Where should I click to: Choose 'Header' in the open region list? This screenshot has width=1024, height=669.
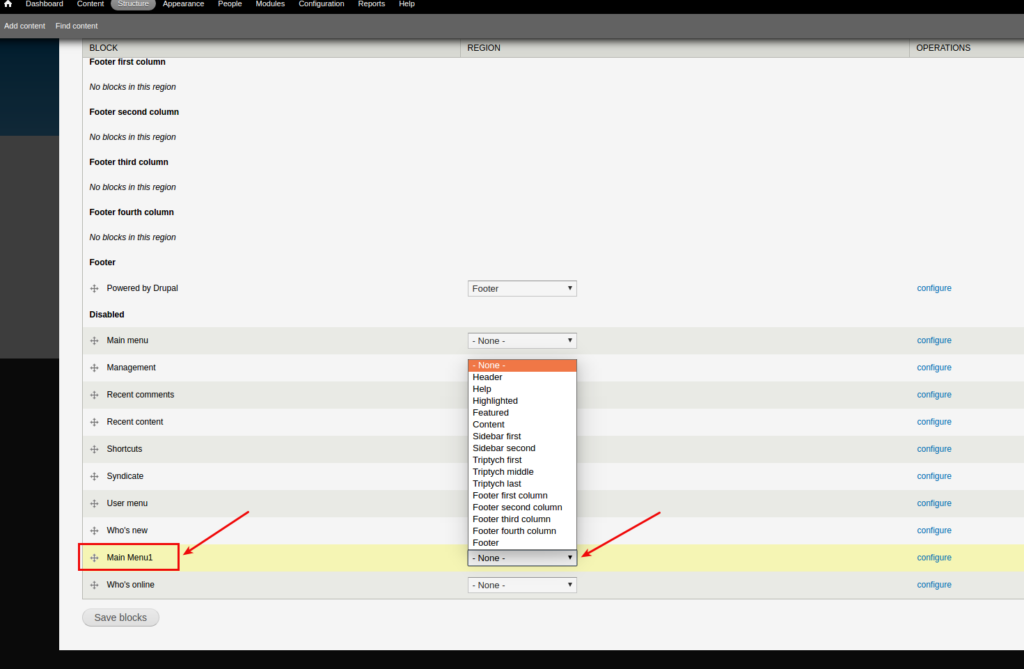pyautogui.click(x=522, y=377)
